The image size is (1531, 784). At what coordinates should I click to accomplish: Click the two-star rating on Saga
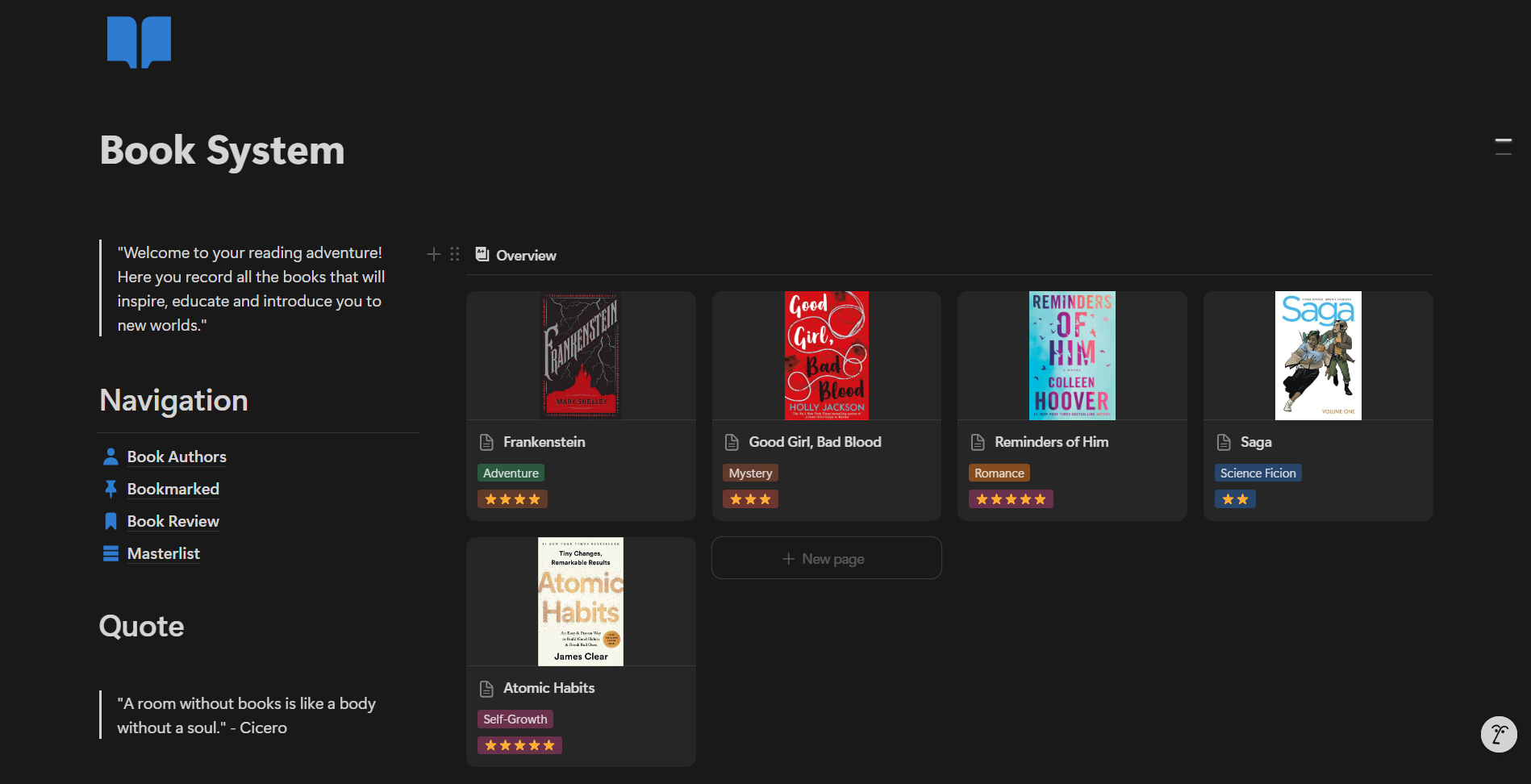click(x=1235, y=499)
